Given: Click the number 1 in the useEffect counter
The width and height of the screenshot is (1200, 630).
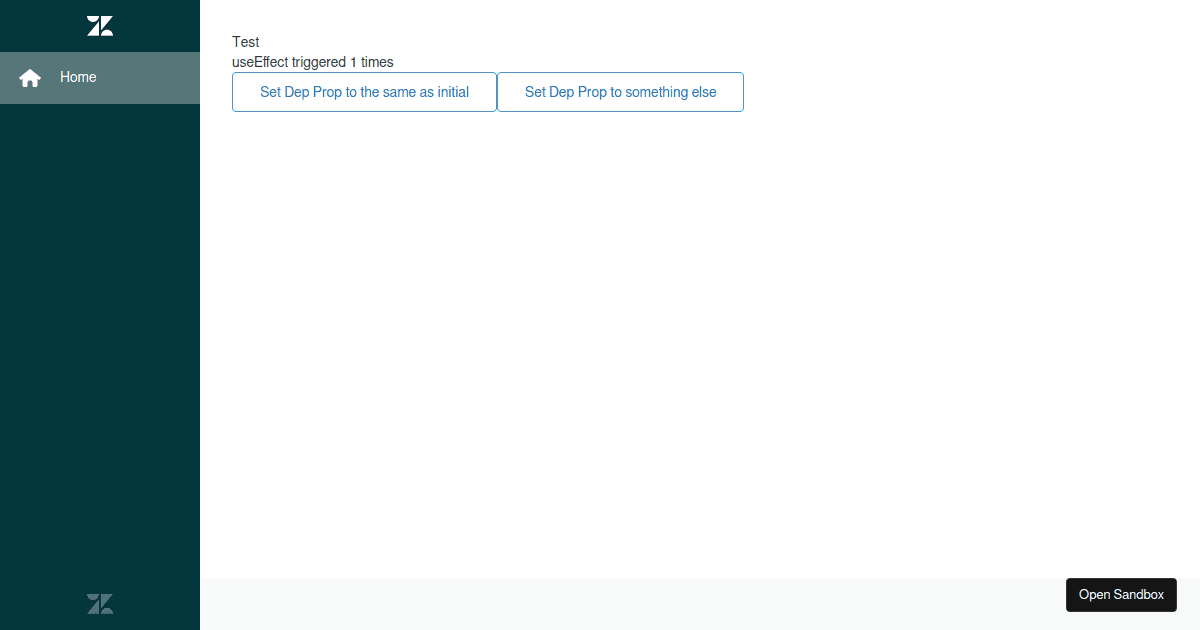Looking at the screenshot, I should coord(353,62).
